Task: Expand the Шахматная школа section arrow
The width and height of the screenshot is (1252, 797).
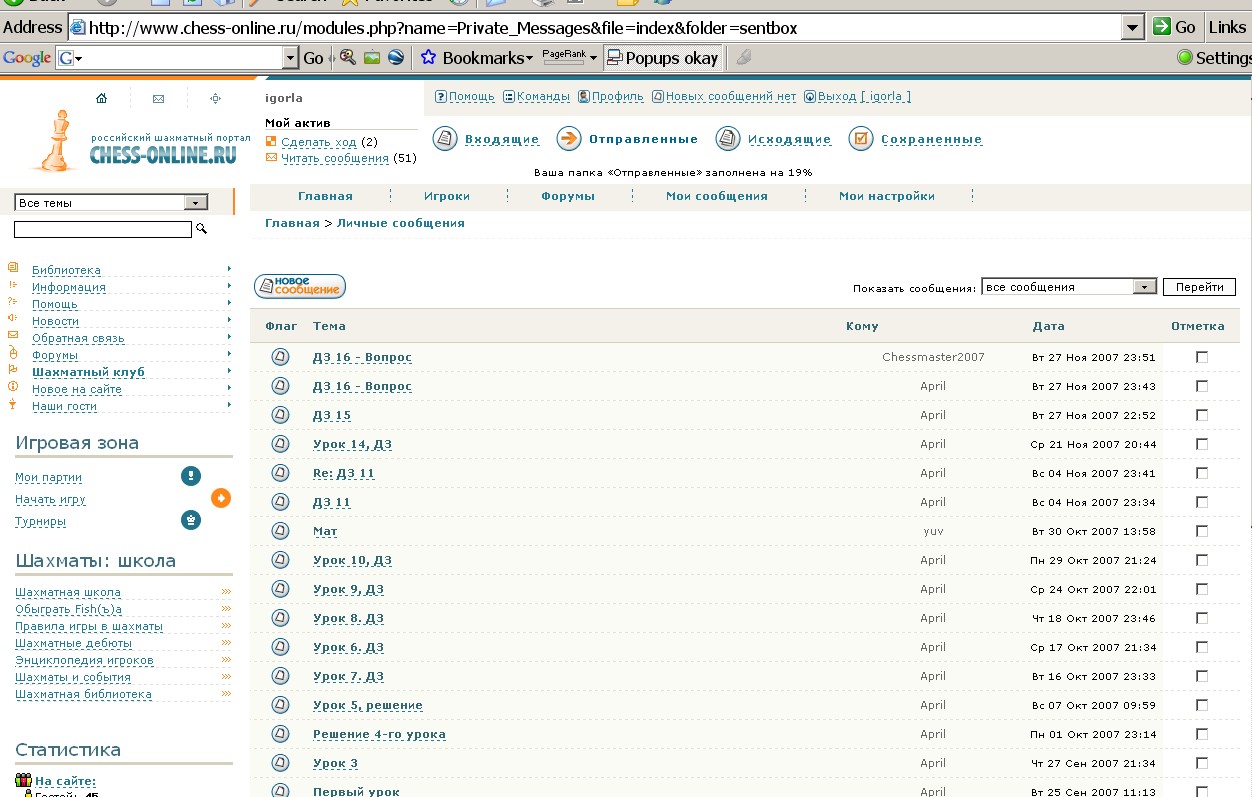Action: 226,592
